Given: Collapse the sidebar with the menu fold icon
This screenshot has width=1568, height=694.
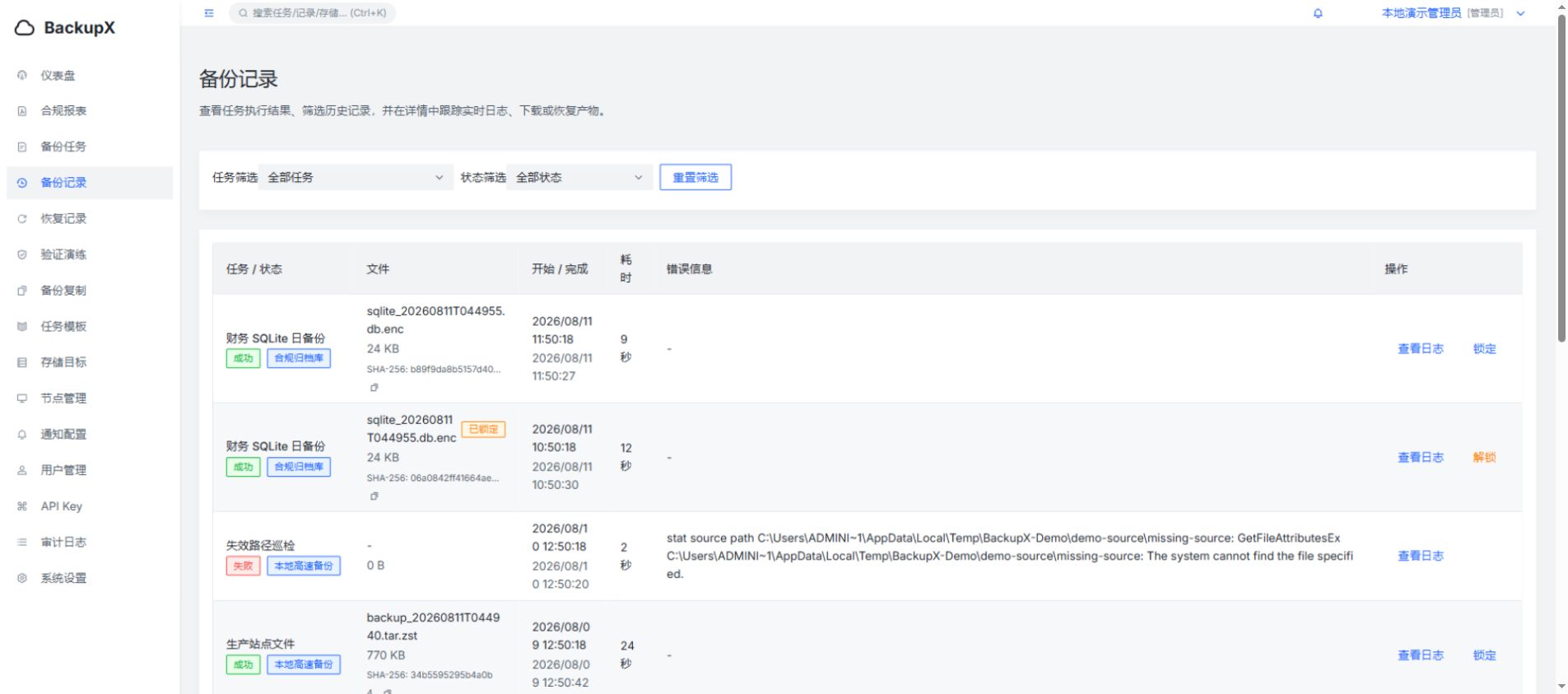Looking at the screenshot, I should click(x=209, y=13).
